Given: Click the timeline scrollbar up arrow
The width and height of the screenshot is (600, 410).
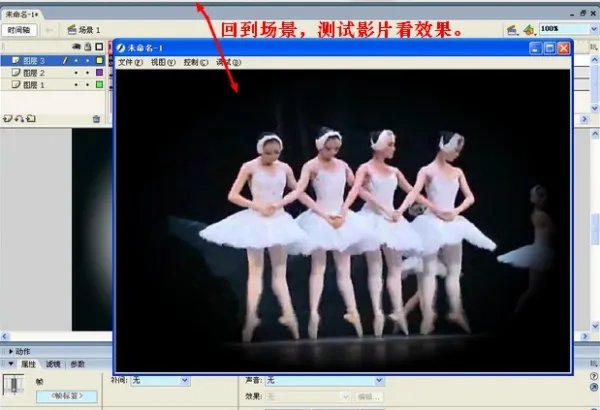Looking at the screenshot, I should coord(594,60).
